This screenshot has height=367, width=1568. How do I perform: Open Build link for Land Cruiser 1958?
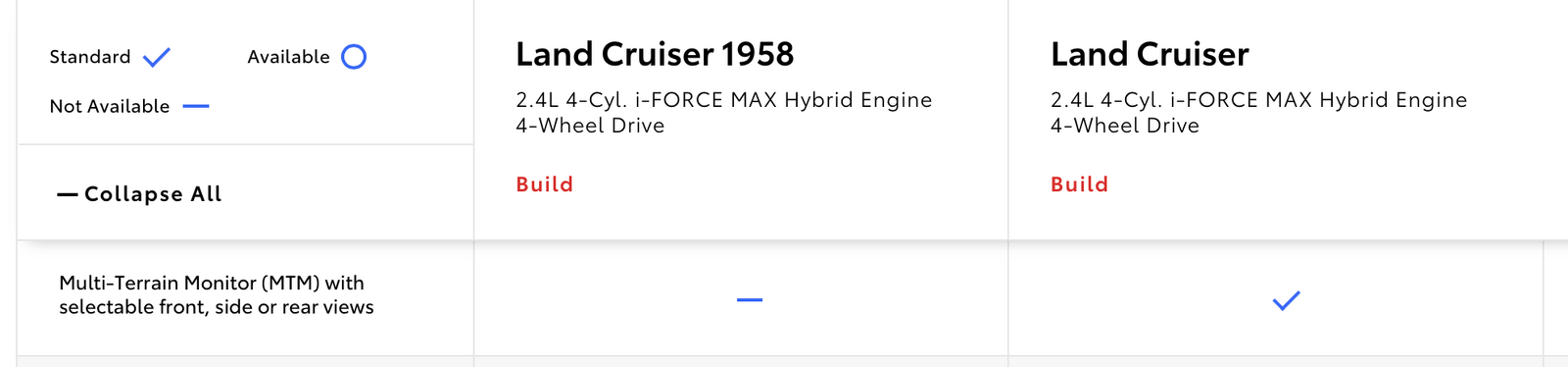(545, 184)
